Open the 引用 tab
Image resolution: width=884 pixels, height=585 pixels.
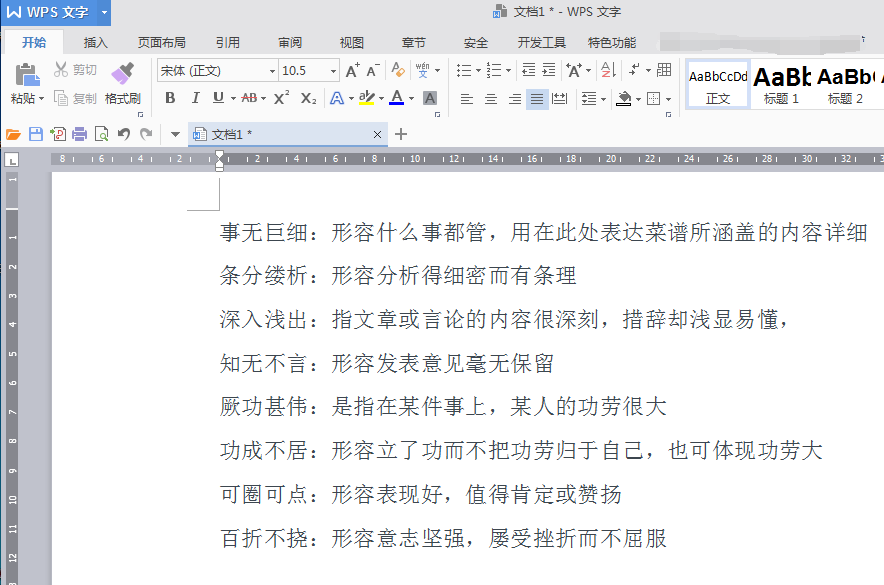228,42
